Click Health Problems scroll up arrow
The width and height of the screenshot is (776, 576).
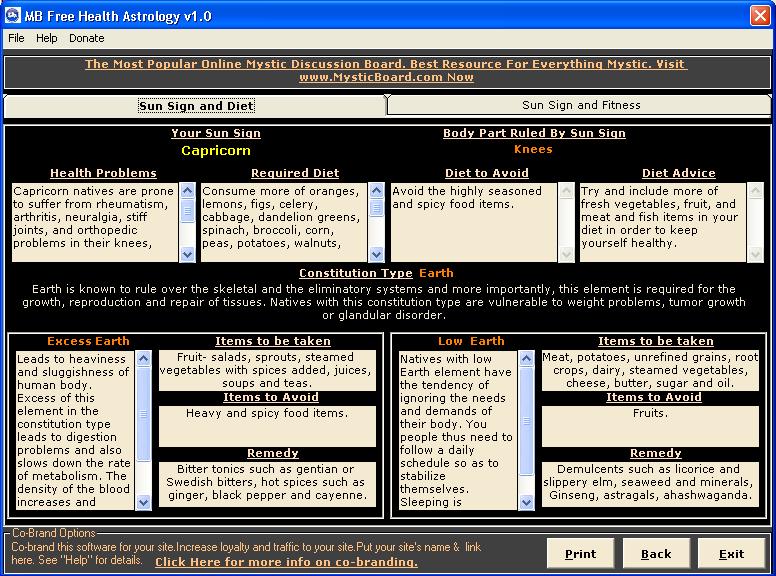pos(188,191)
